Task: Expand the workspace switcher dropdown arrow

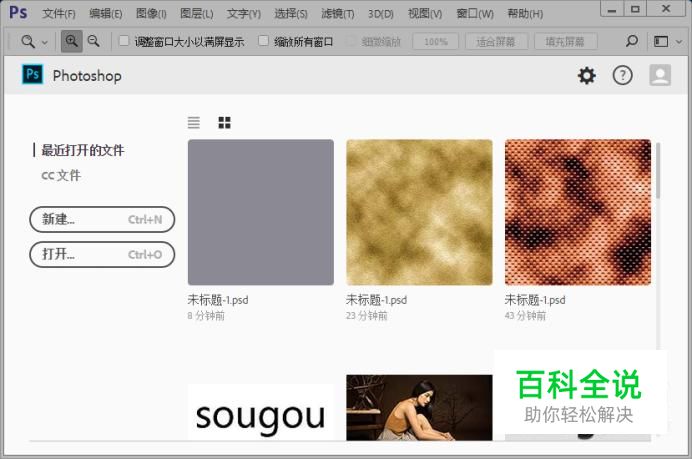Action: tap(679, 42)
